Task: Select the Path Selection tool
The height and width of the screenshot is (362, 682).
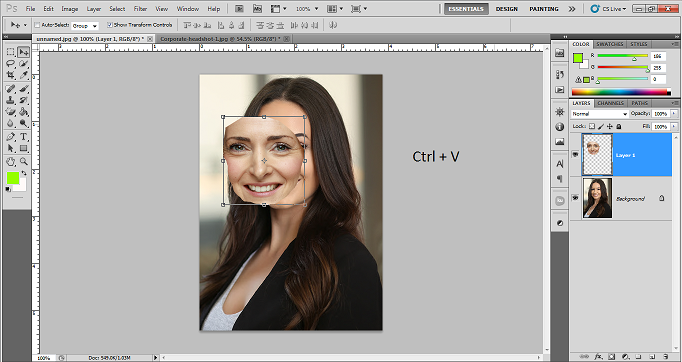Action: (x=10, y=148)
